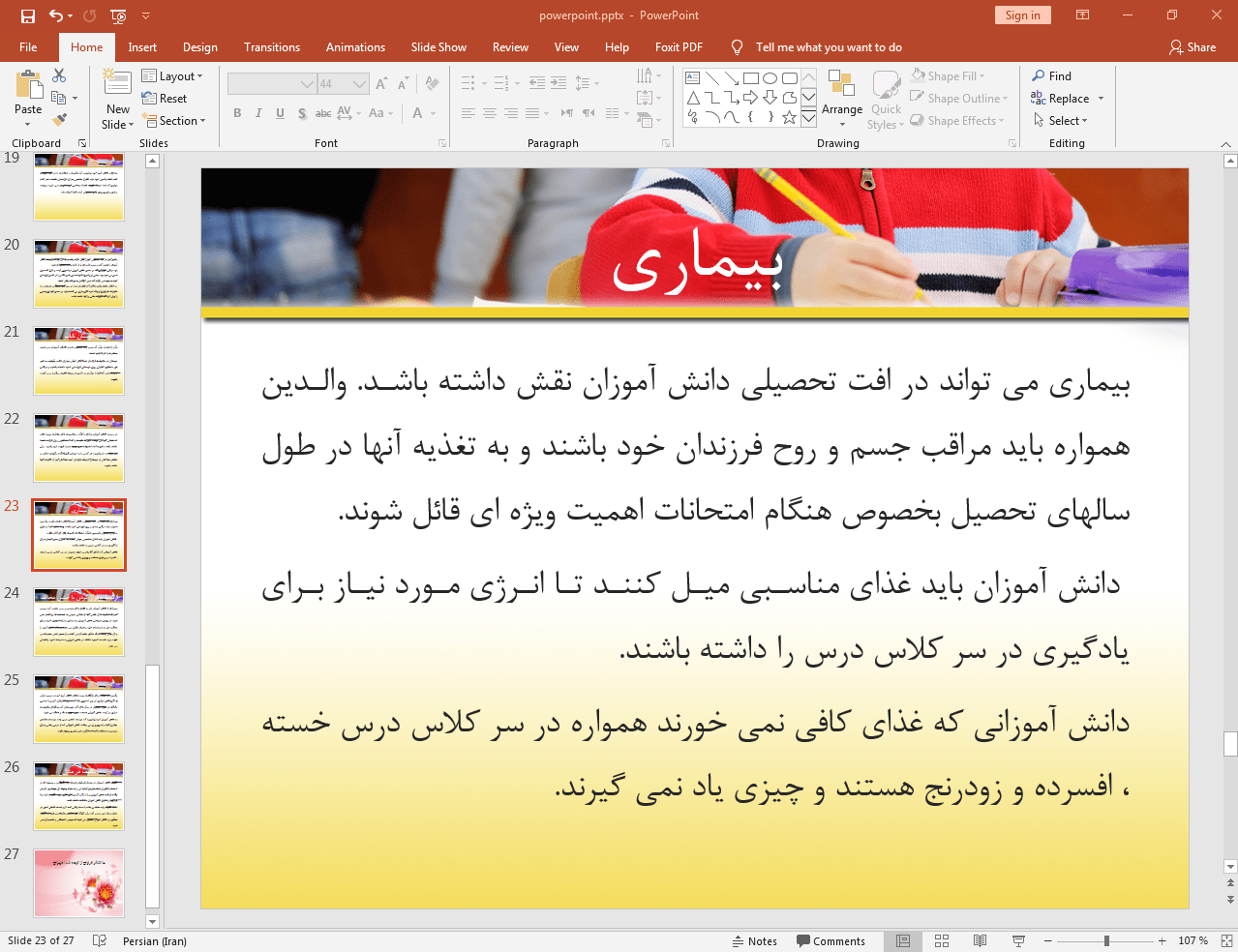The width and height of the screenshot is (1238, 952).
Task: Click the Save icon in the title bar
Action: click(28, 15)
